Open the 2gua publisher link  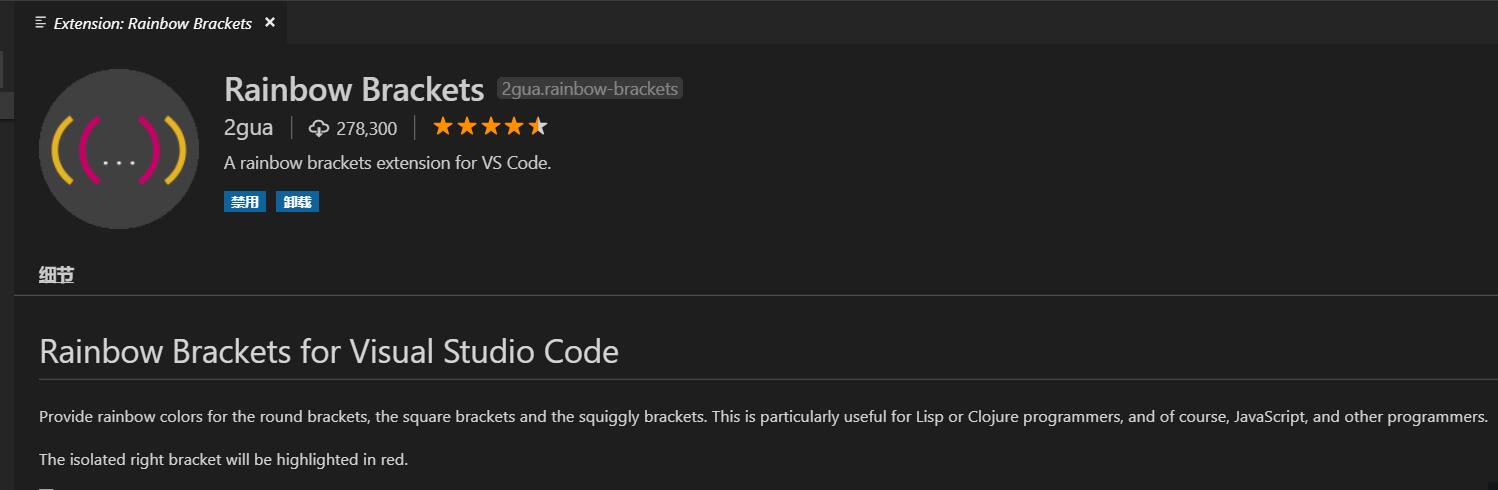tap(249, 128)
